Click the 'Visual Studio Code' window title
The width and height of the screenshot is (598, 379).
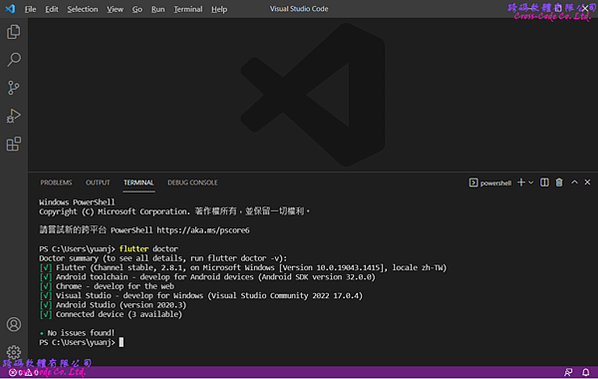point(299,9)
